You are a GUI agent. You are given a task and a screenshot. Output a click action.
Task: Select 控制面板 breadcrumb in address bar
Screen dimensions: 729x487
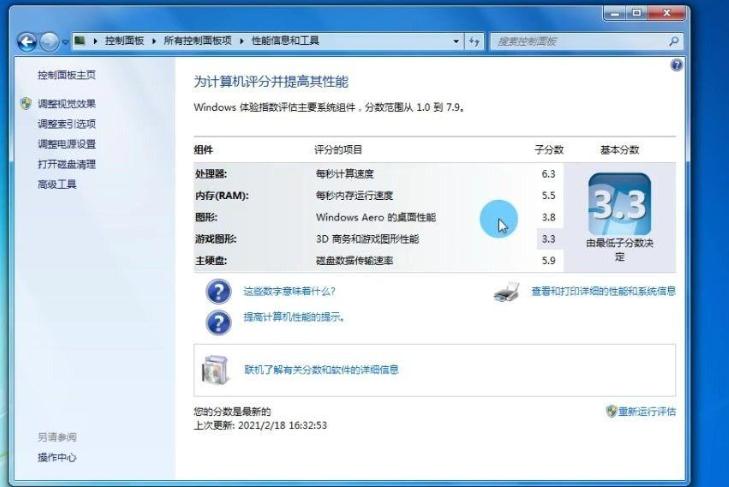pyautogui.click(x=124, y=41)
